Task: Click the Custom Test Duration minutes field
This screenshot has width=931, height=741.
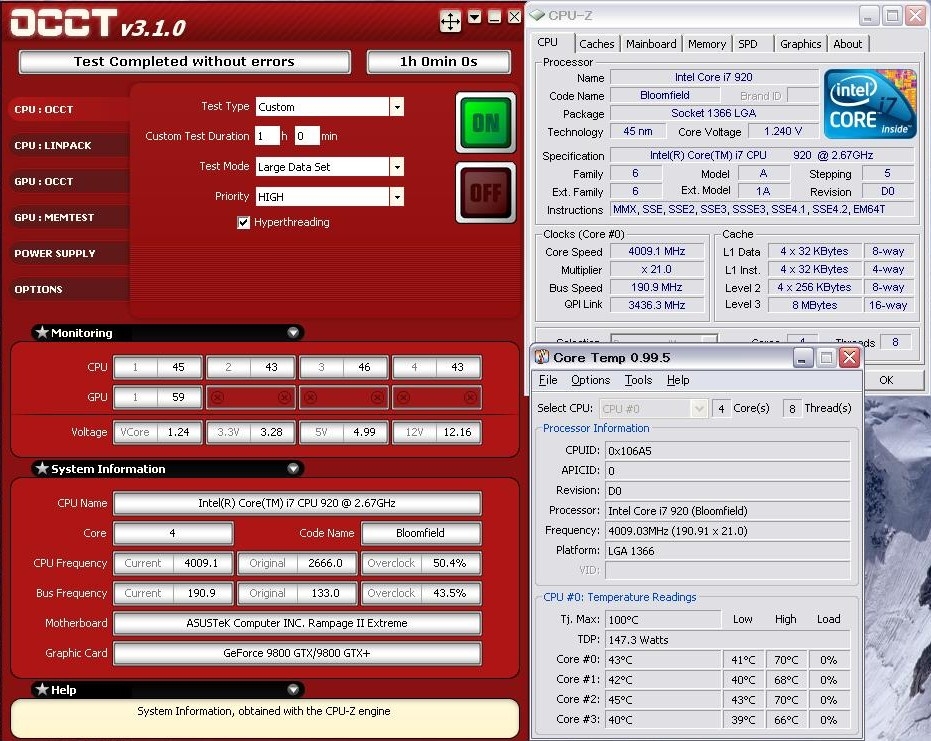Action: coord(307,136)
